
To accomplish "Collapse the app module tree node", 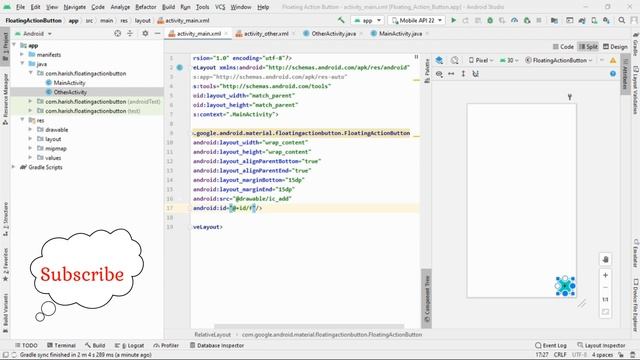I will click(x=14, y=45).
